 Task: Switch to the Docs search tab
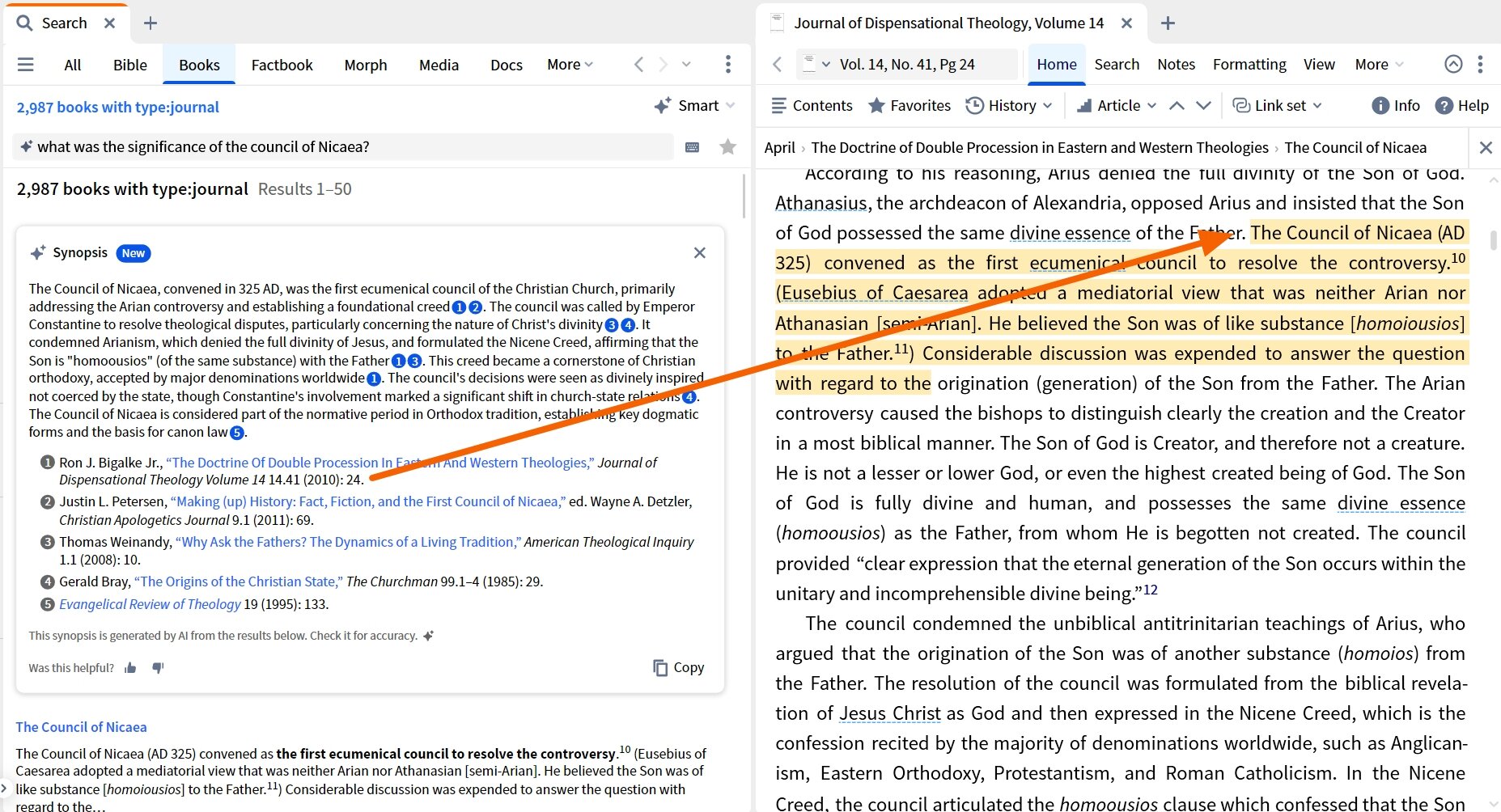point(507,65)
